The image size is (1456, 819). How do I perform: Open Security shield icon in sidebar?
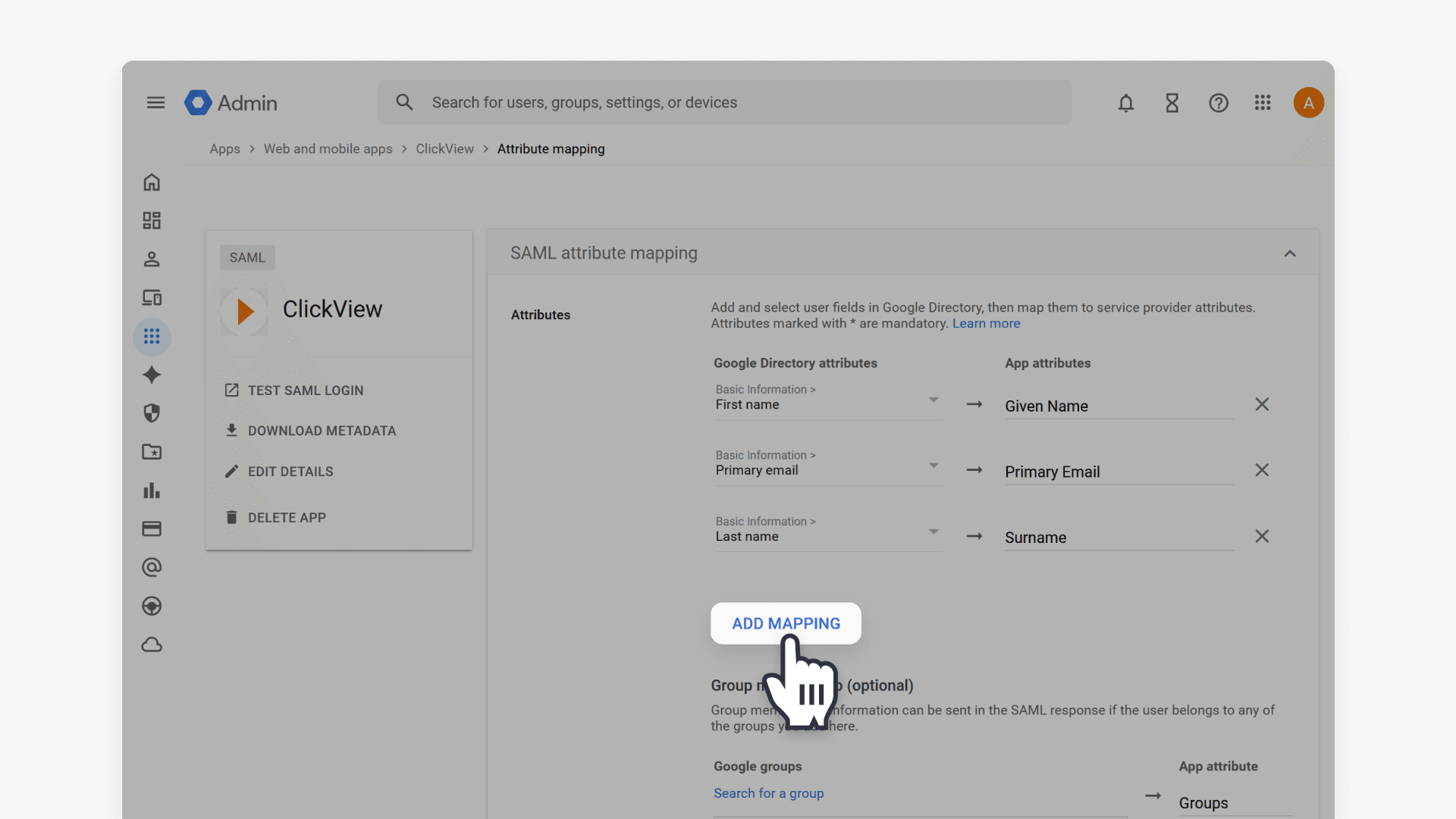coord(152,413)
